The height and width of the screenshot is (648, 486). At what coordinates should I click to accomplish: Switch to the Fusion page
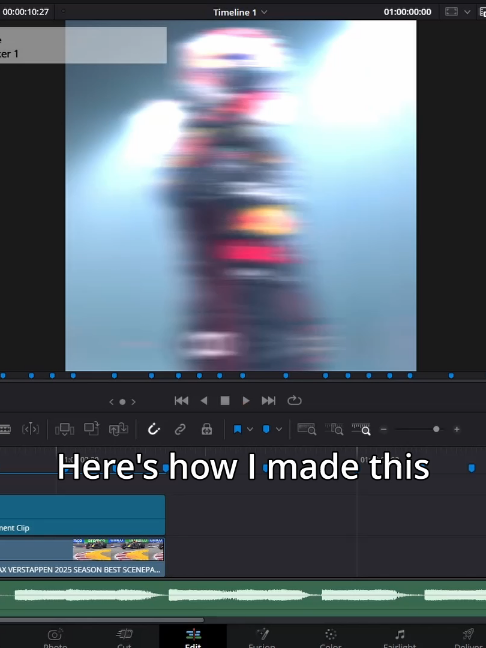click(x=262, y=638)
